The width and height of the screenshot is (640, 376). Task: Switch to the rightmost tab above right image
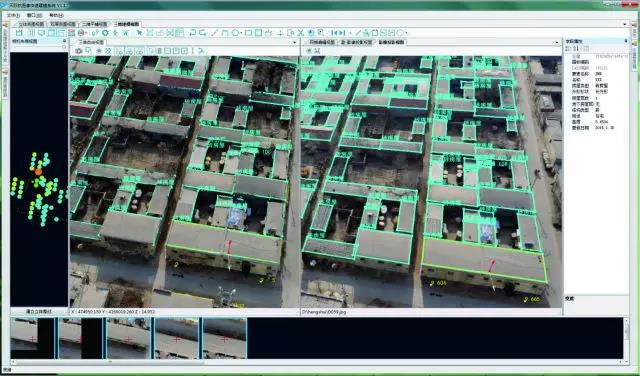pyautogui.click(x=391, y=42)
